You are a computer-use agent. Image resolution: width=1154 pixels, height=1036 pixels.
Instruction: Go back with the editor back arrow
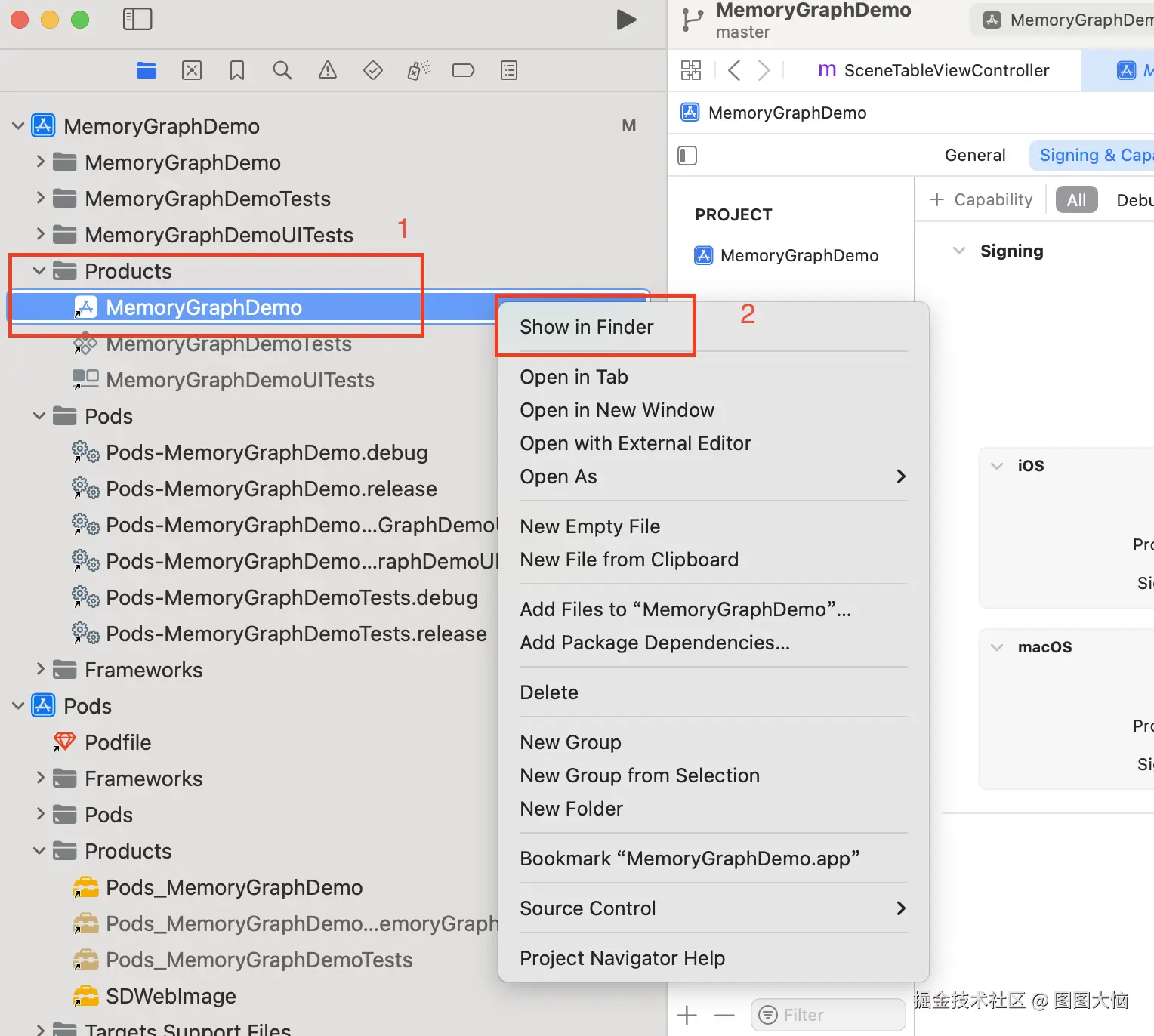tap(734, 70)
